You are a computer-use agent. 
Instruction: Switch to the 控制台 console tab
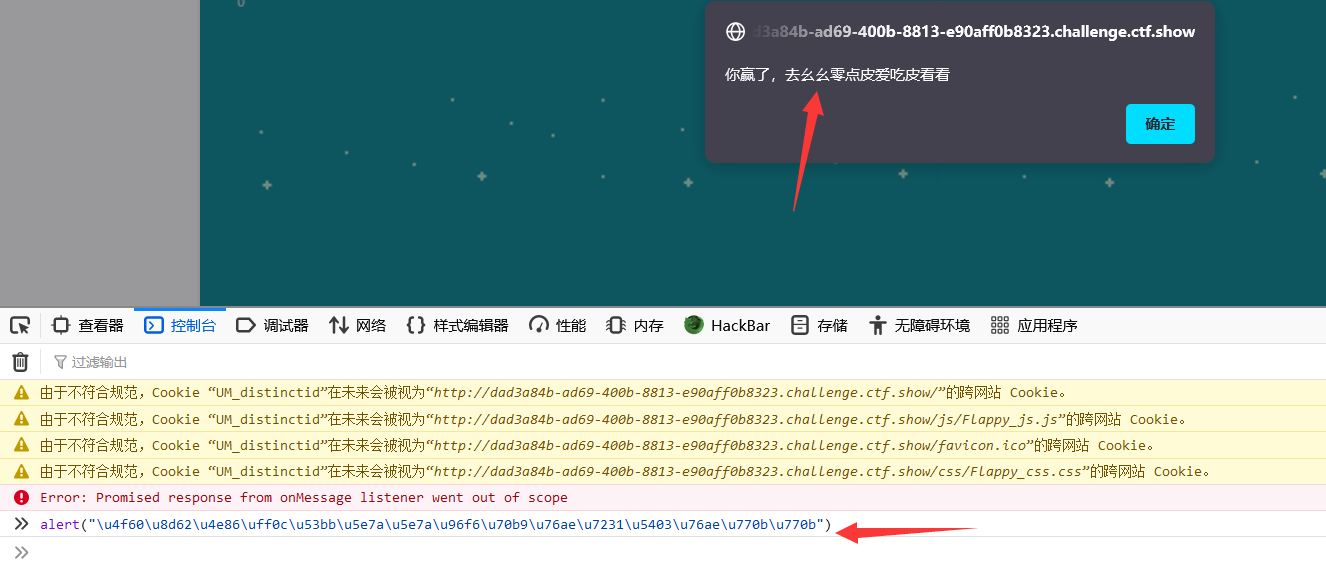pyautogui.click(x=180, y=325)
